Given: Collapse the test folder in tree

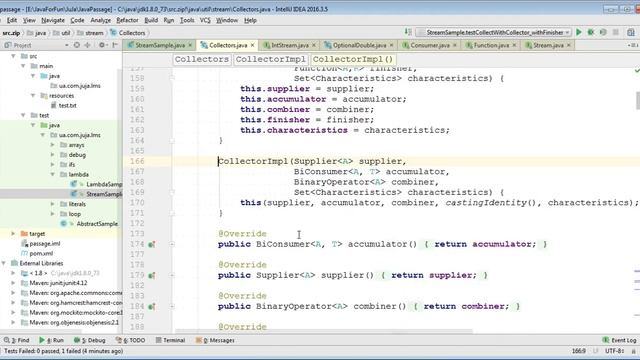Looking at the screenshot, I should pyautogui.click(x=23, y=115).
